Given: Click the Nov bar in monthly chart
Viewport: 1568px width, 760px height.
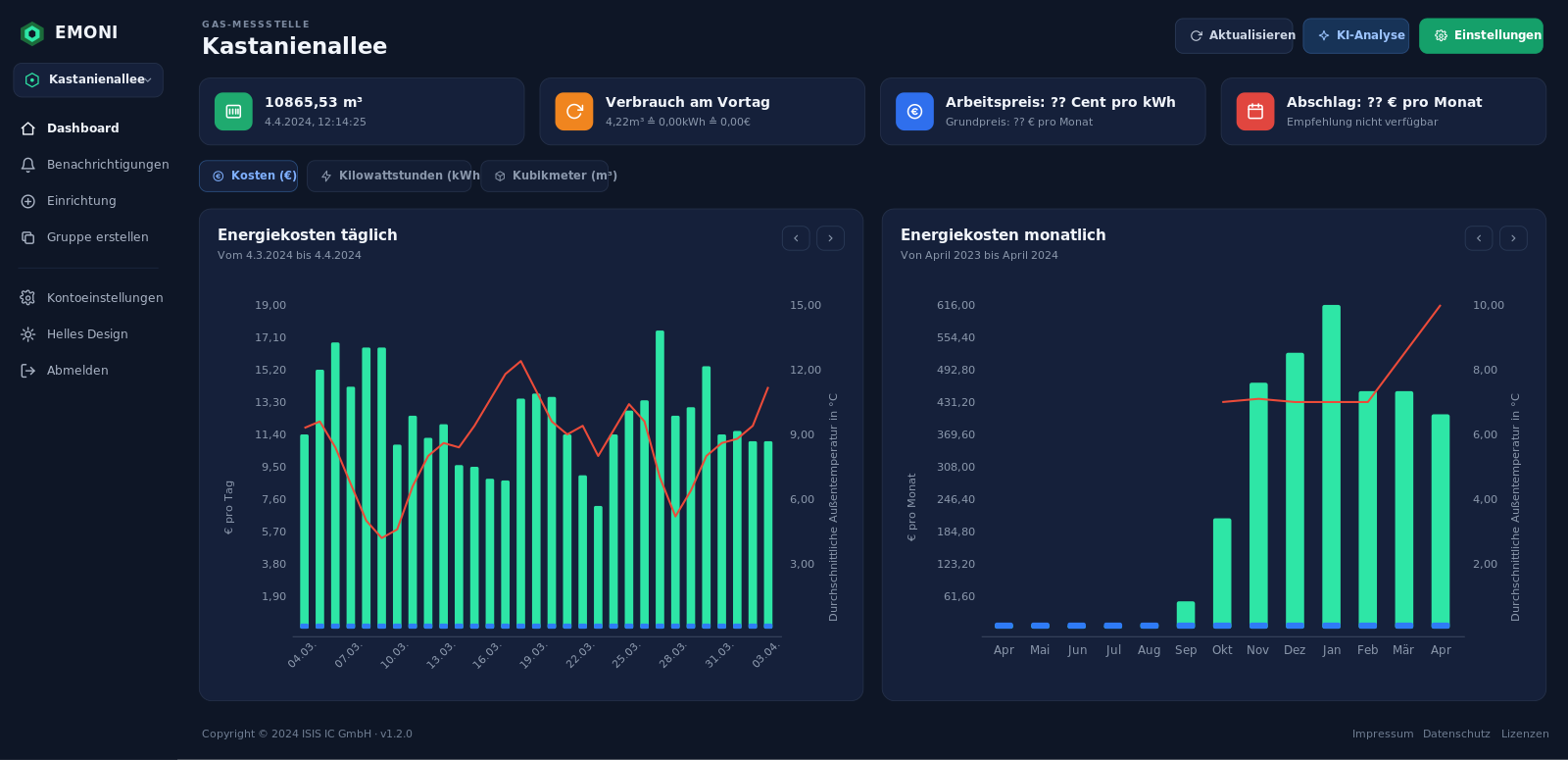Looking at the screenshot, I should (x=1258, y=506).
